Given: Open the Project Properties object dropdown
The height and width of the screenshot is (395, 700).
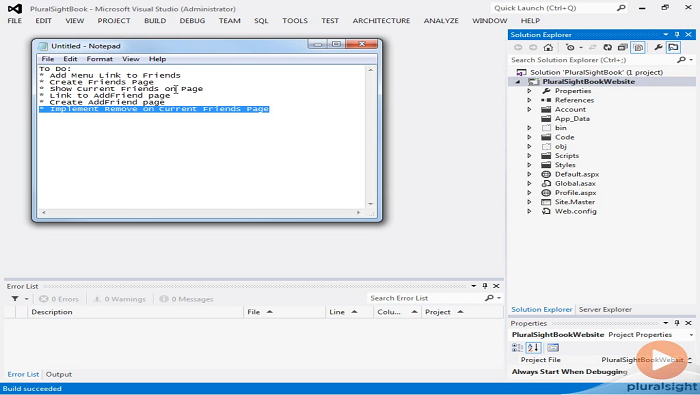Looking at the screenshot, I should [691, 335].
